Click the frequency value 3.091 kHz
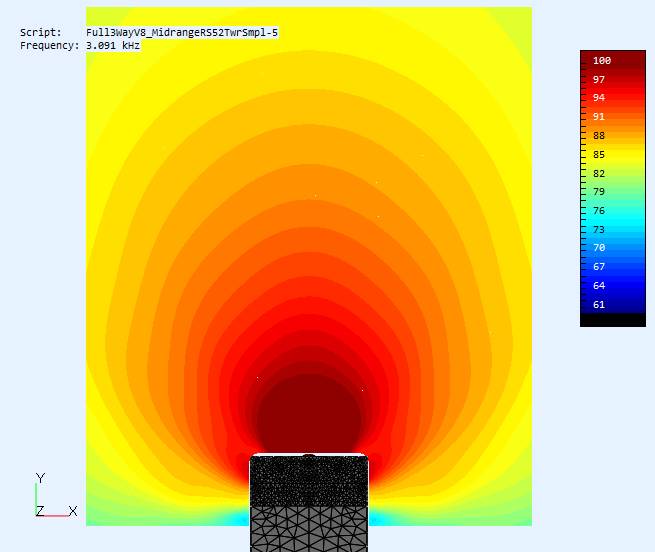The width and height of the screenshot is (655, 552). pos(113,46)
